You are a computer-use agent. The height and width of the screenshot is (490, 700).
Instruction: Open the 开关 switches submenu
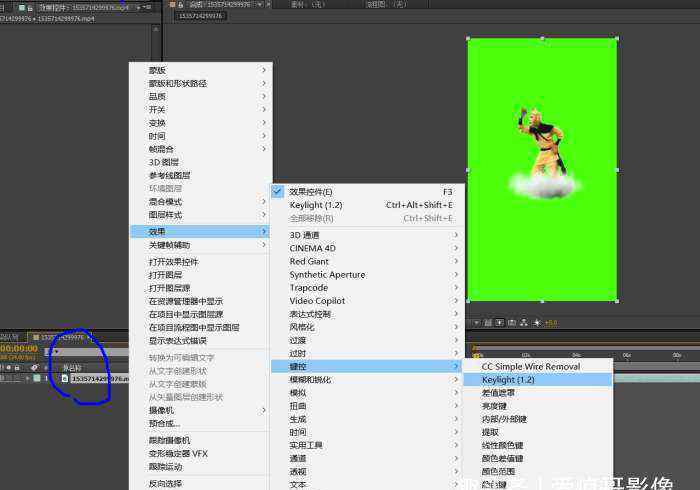[x=200, y=109]
